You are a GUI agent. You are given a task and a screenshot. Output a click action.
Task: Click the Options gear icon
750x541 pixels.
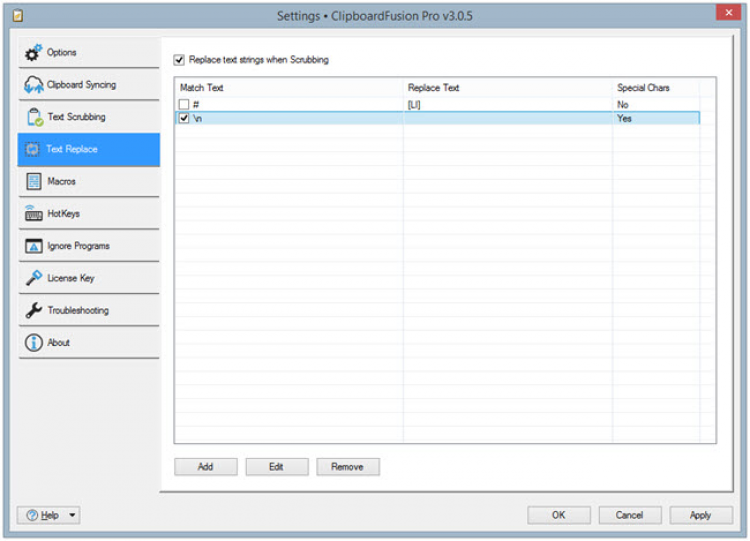(33, 53)
